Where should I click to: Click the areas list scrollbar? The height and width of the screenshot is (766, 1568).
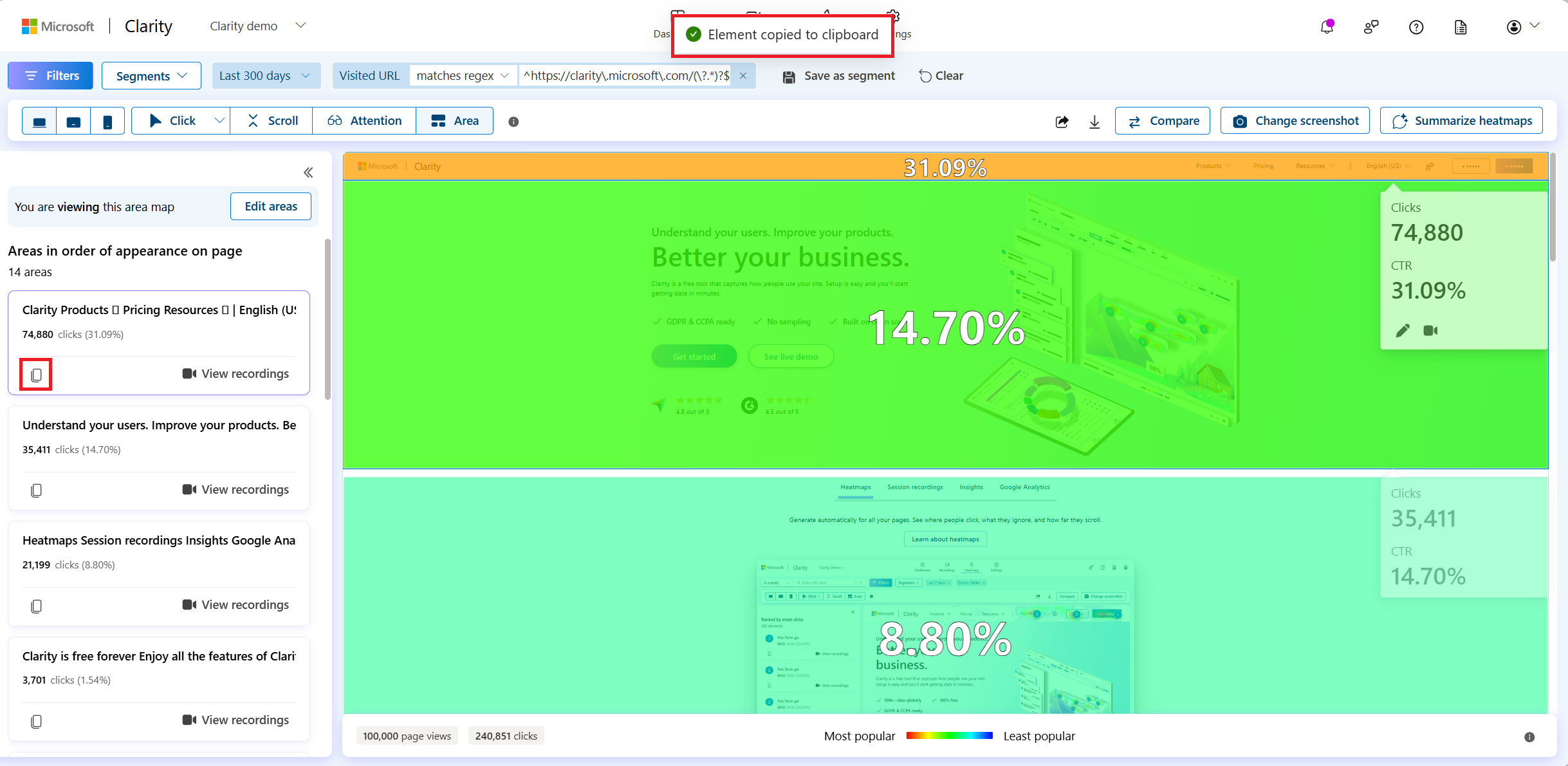coord(327,319)
